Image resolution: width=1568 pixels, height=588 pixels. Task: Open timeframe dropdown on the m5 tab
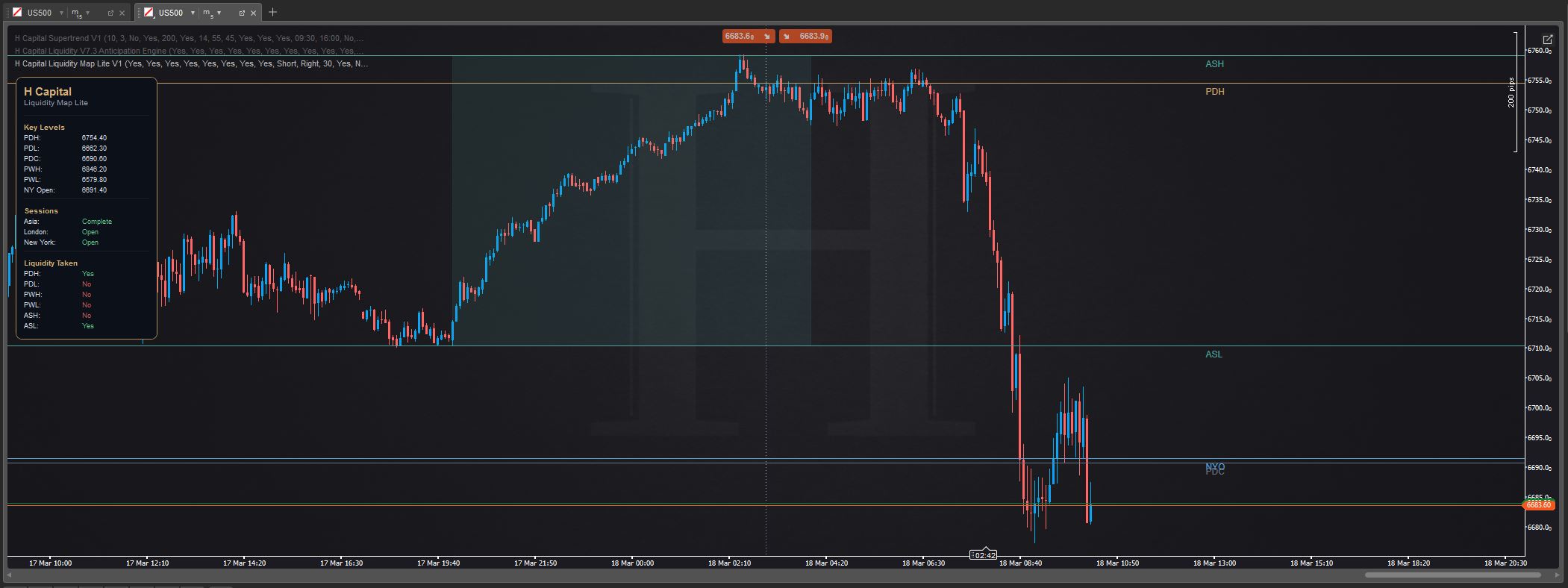click(x=219, y=13)
